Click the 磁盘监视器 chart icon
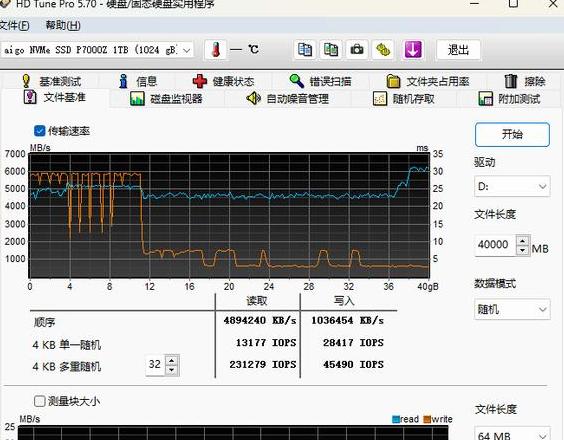This screenshot has width=564, height=440. 137,99
